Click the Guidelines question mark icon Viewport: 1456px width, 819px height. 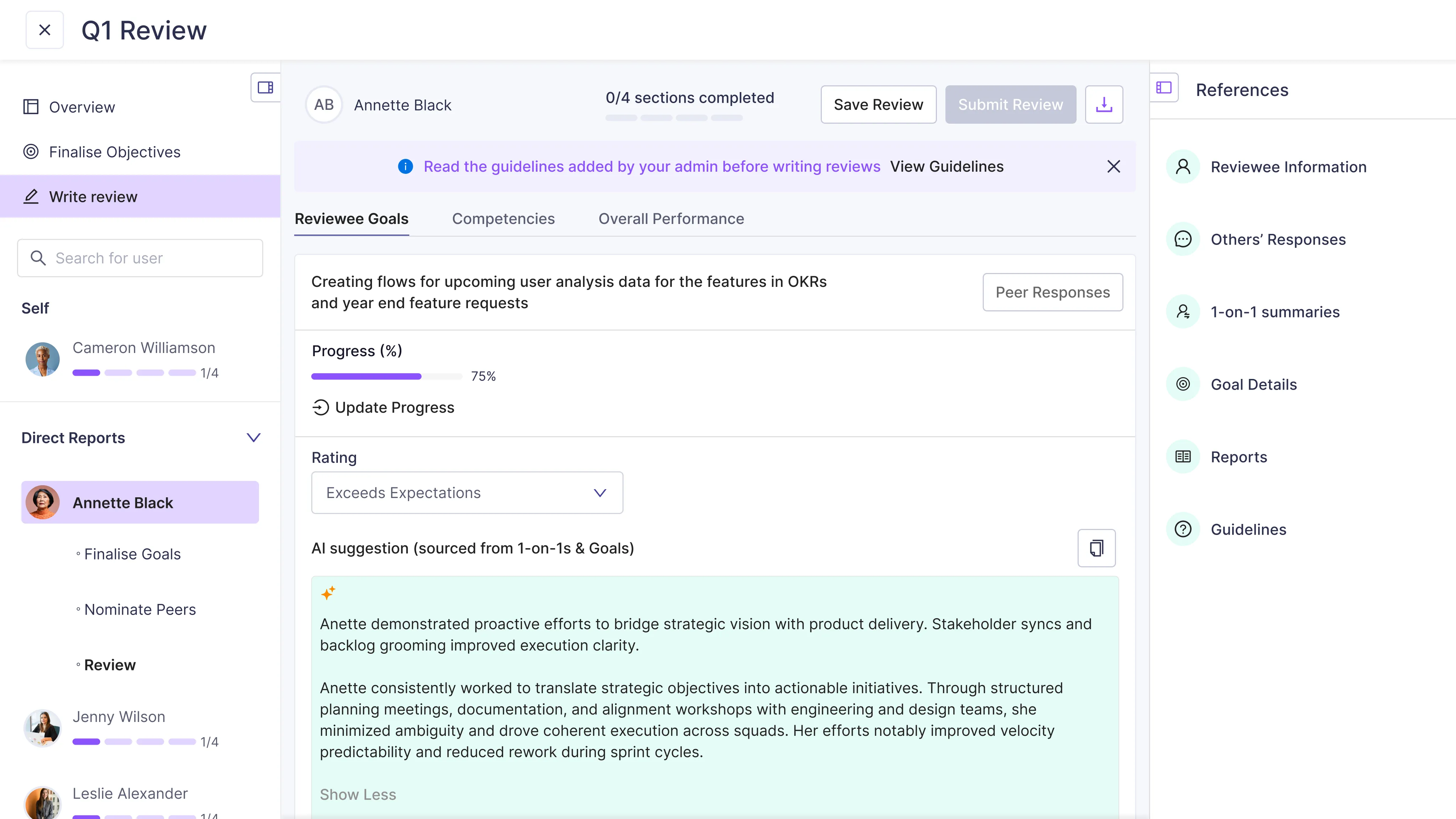pyautogui.click(x=1183, y=529)
